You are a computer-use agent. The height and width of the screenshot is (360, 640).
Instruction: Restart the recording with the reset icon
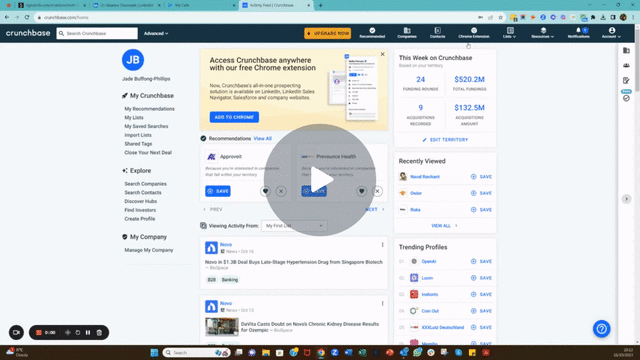click(x=78, y=333)
